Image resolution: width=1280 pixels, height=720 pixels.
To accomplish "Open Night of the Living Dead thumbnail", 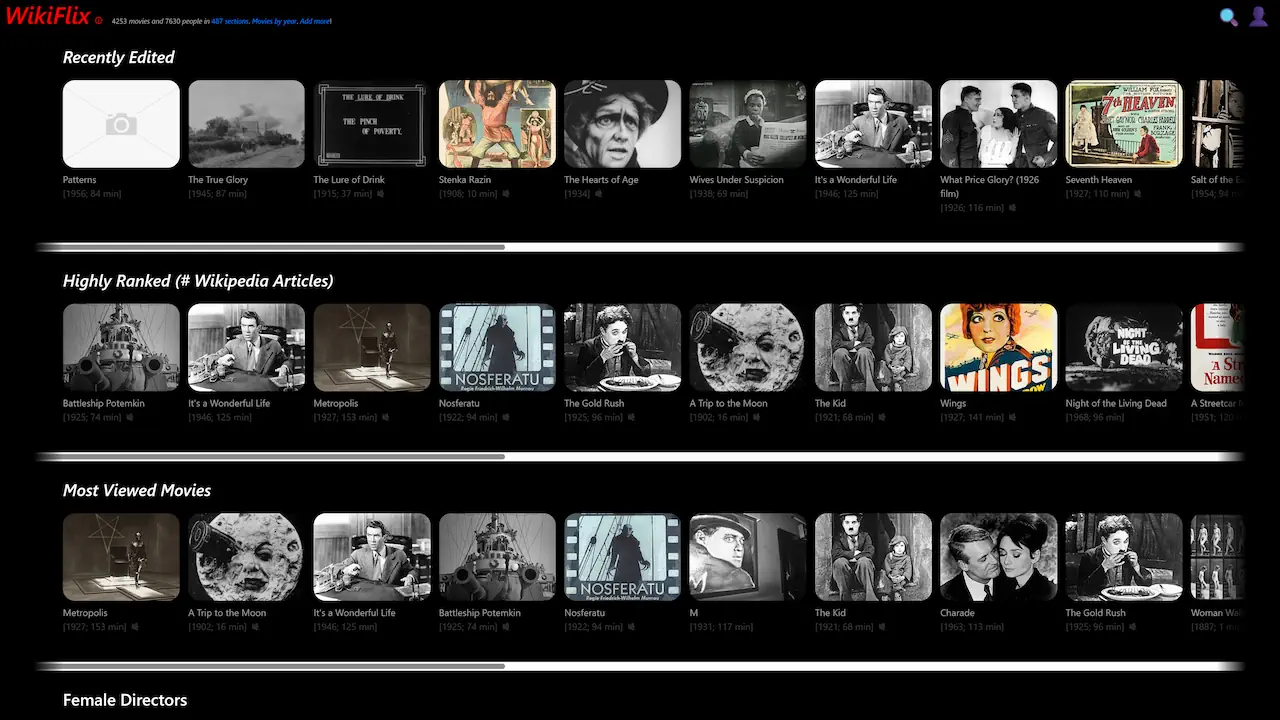I will coord(1122,347).
